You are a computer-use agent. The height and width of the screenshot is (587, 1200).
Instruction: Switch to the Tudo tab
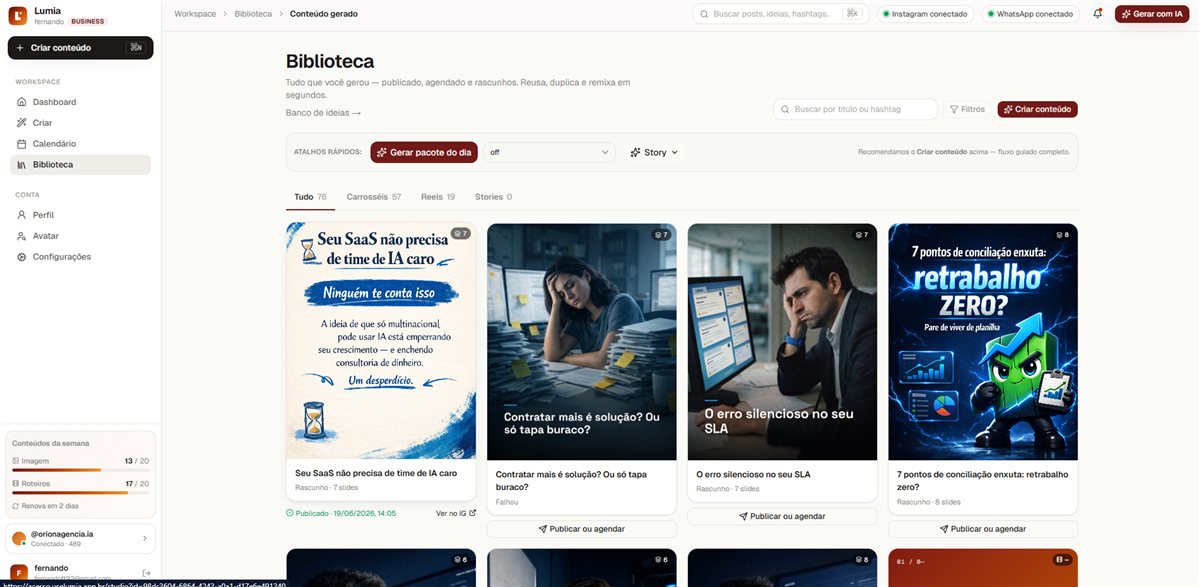[x=310, y=197]
